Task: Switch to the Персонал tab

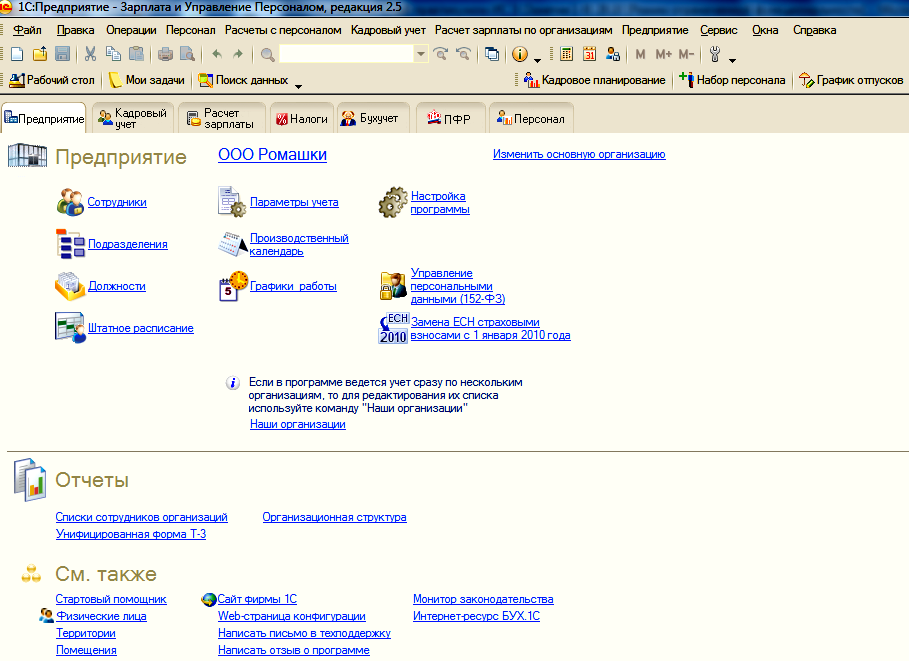Action: coord(531,118)
